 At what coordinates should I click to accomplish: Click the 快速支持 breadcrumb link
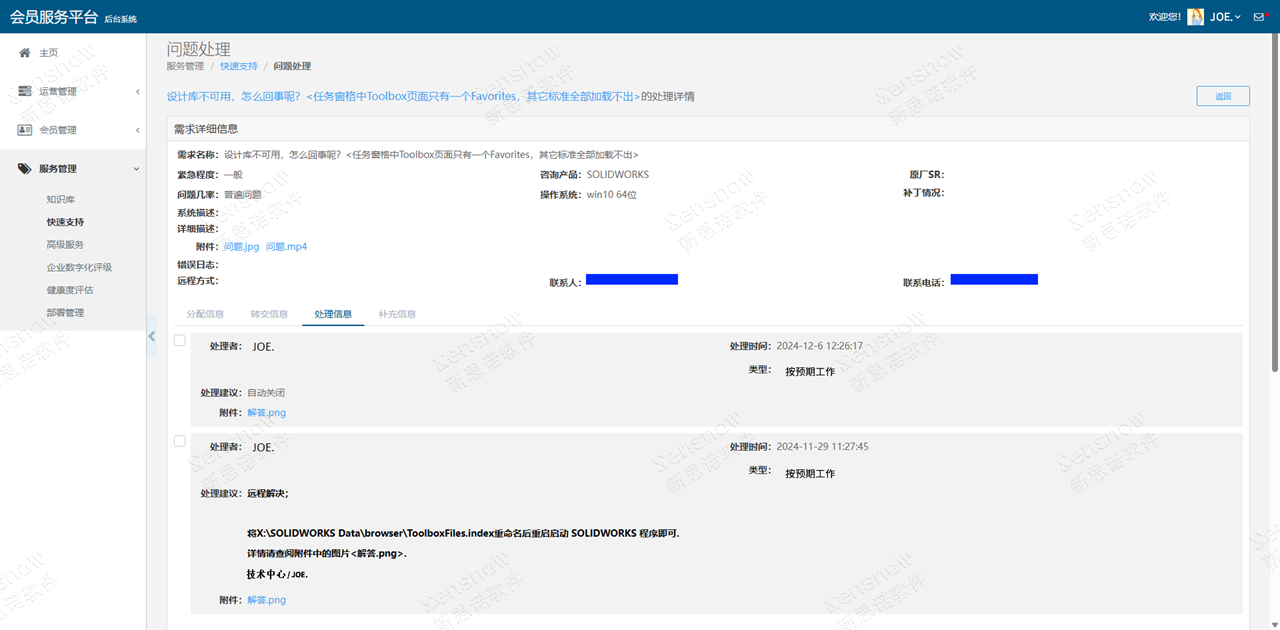pos(239,66)
